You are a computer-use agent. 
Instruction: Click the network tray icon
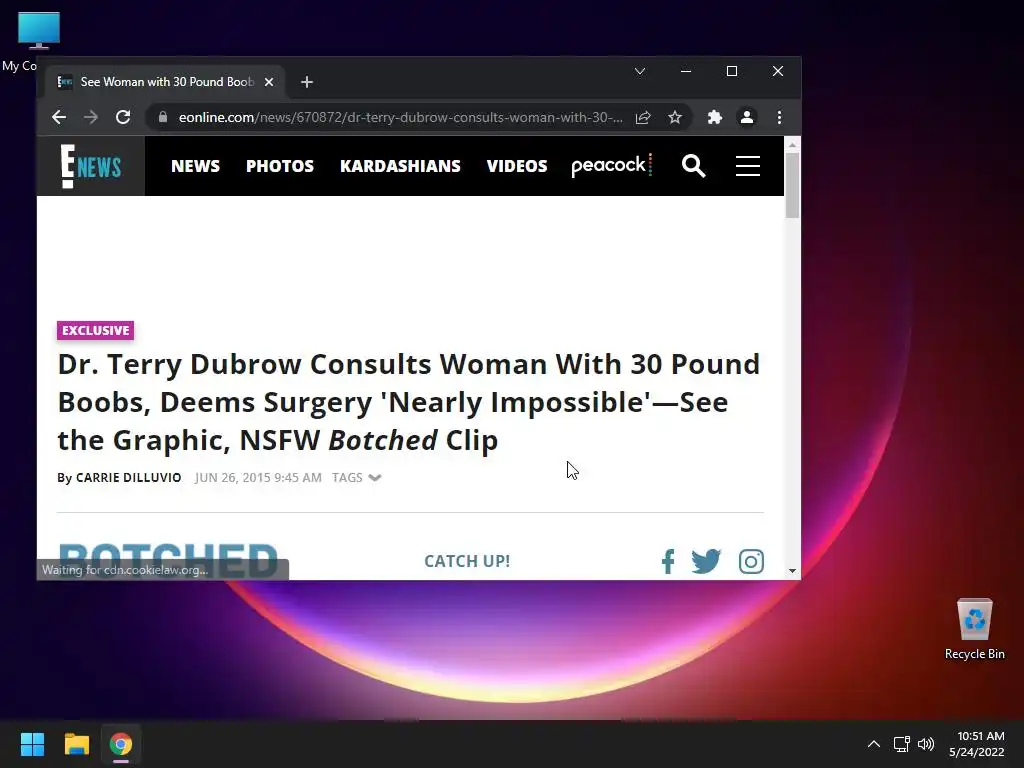point(902,744)
